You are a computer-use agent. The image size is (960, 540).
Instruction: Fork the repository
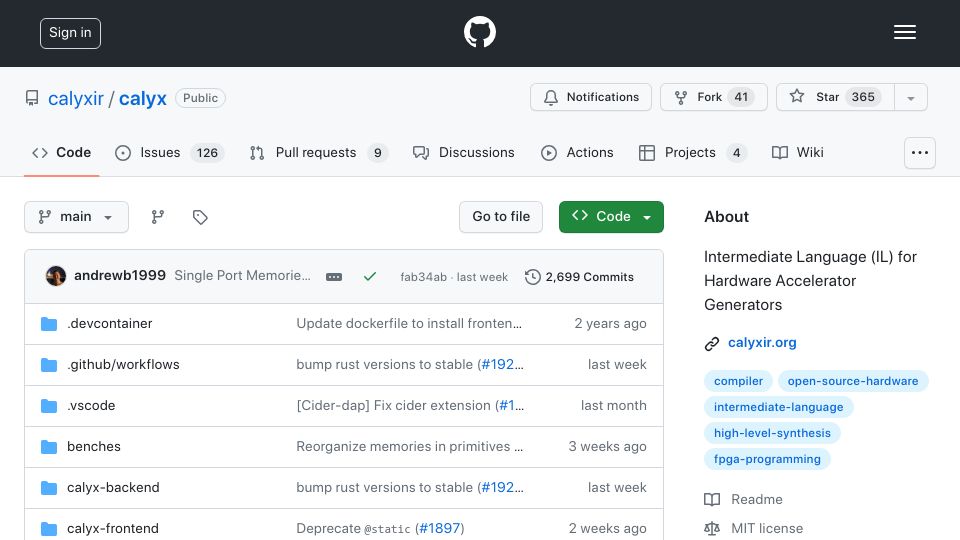[x=713, y=97]
